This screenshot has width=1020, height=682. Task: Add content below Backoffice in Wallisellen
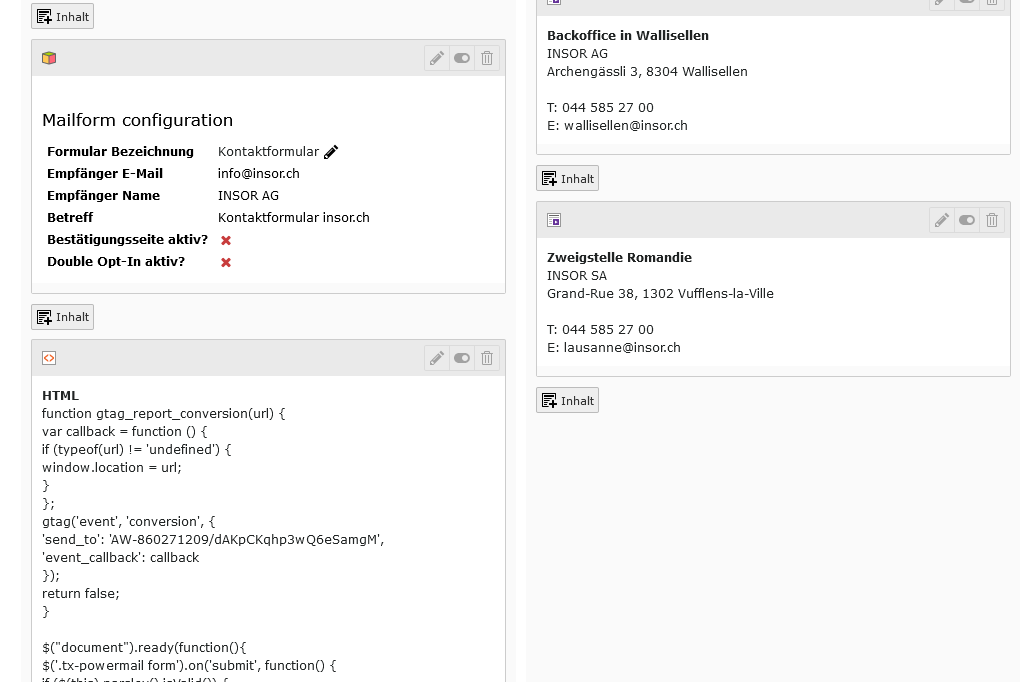[567, 178]
